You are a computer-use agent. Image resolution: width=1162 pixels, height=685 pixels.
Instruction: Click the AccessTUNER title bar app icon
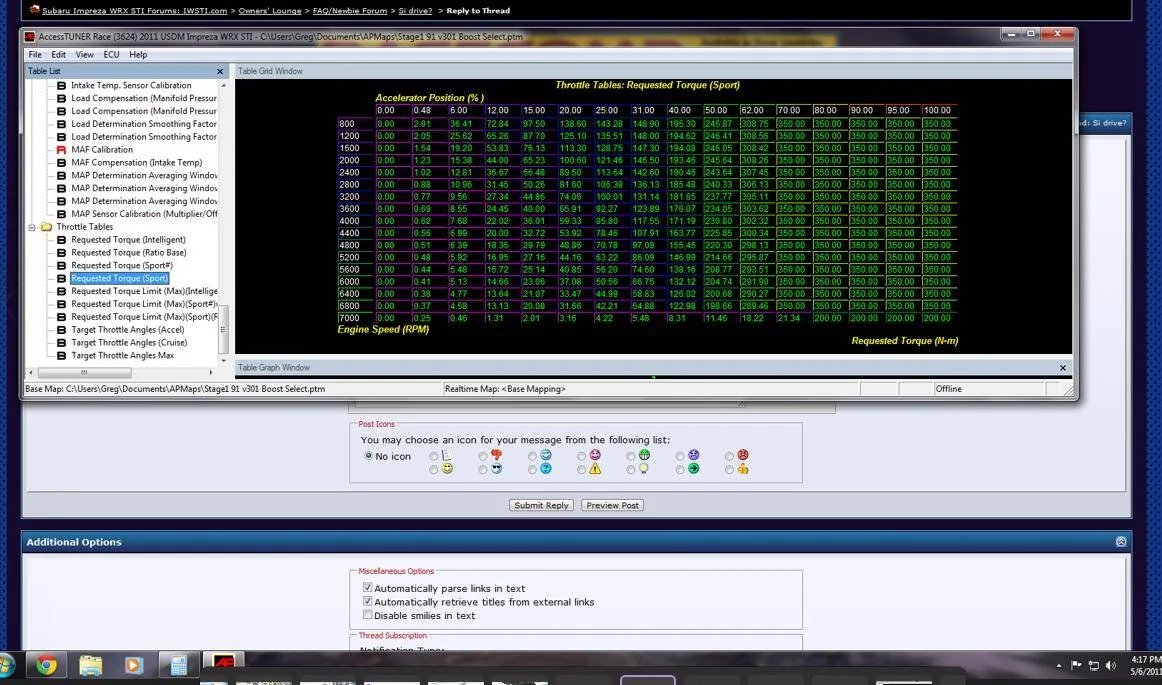(30, 36)
